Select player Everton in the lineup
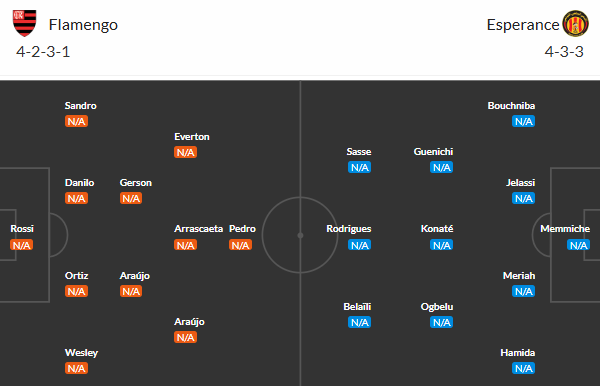 (192, 137)
